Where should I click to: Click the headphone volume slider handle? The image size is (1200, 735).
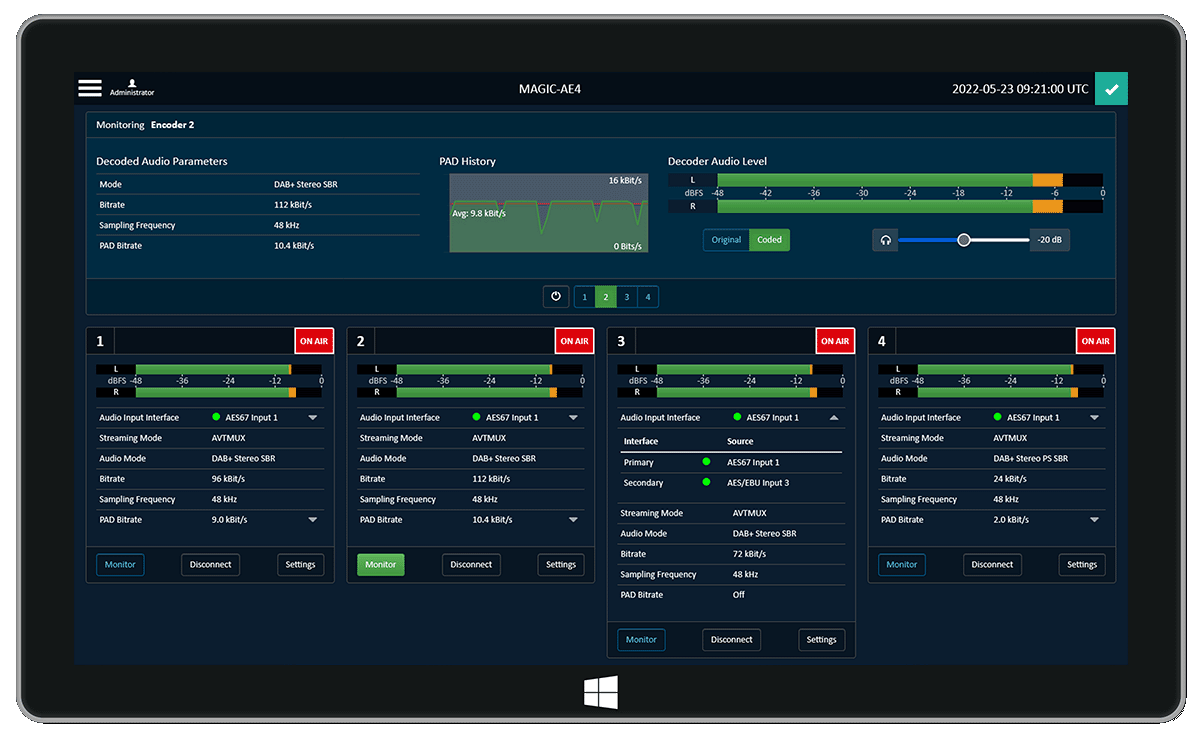[x=963, y=240]
